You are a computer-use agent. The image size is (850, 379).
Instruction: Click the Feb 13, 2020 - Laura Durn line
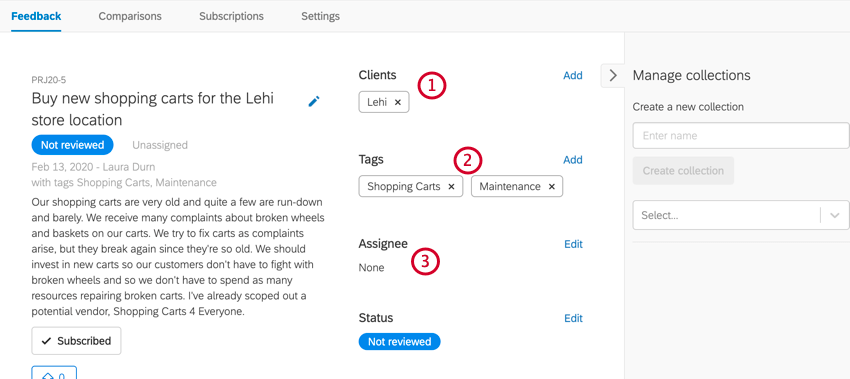coord(93,167)
